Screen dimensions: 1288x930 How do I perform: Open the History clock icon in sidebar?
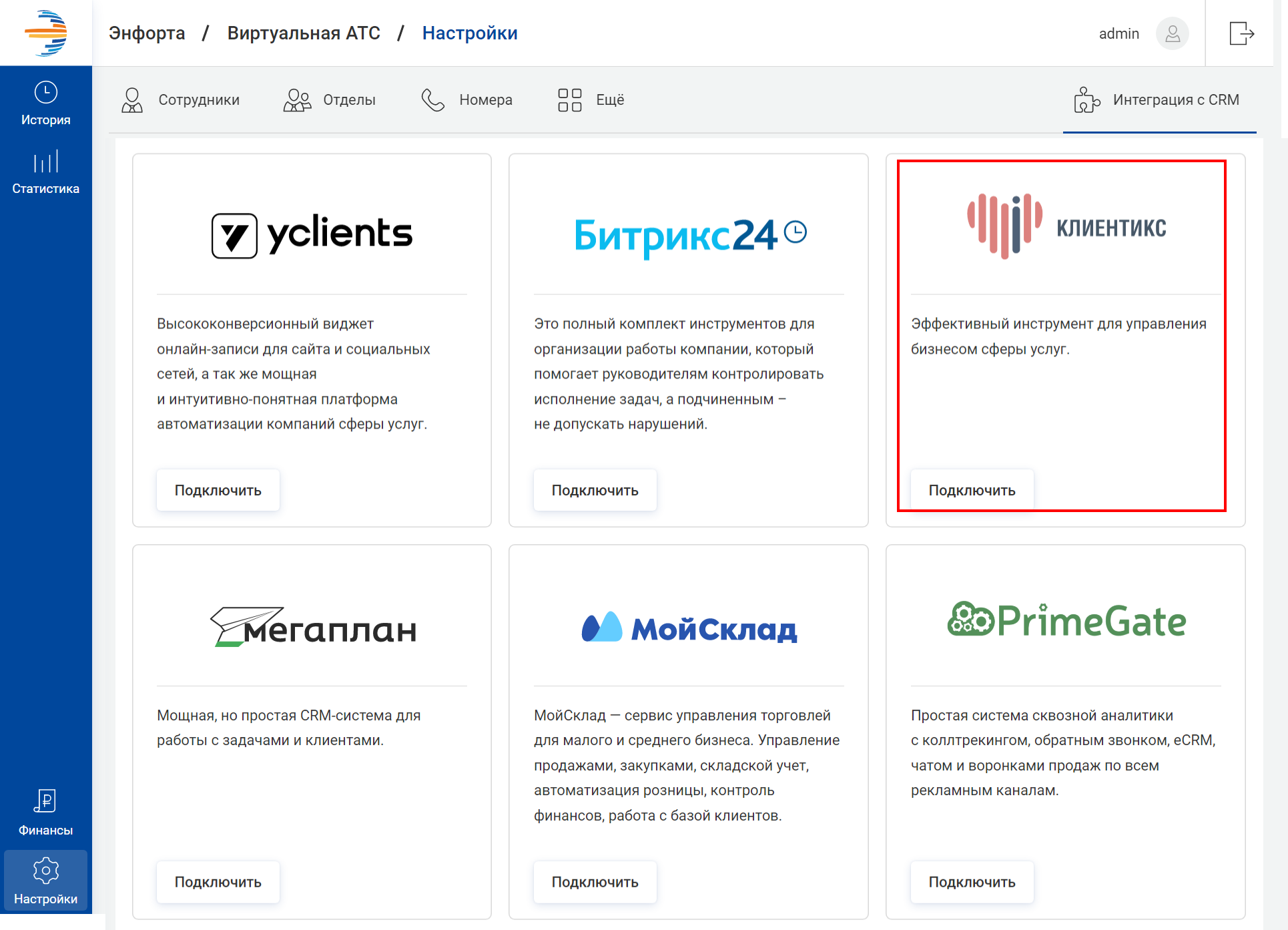(46, 92)
